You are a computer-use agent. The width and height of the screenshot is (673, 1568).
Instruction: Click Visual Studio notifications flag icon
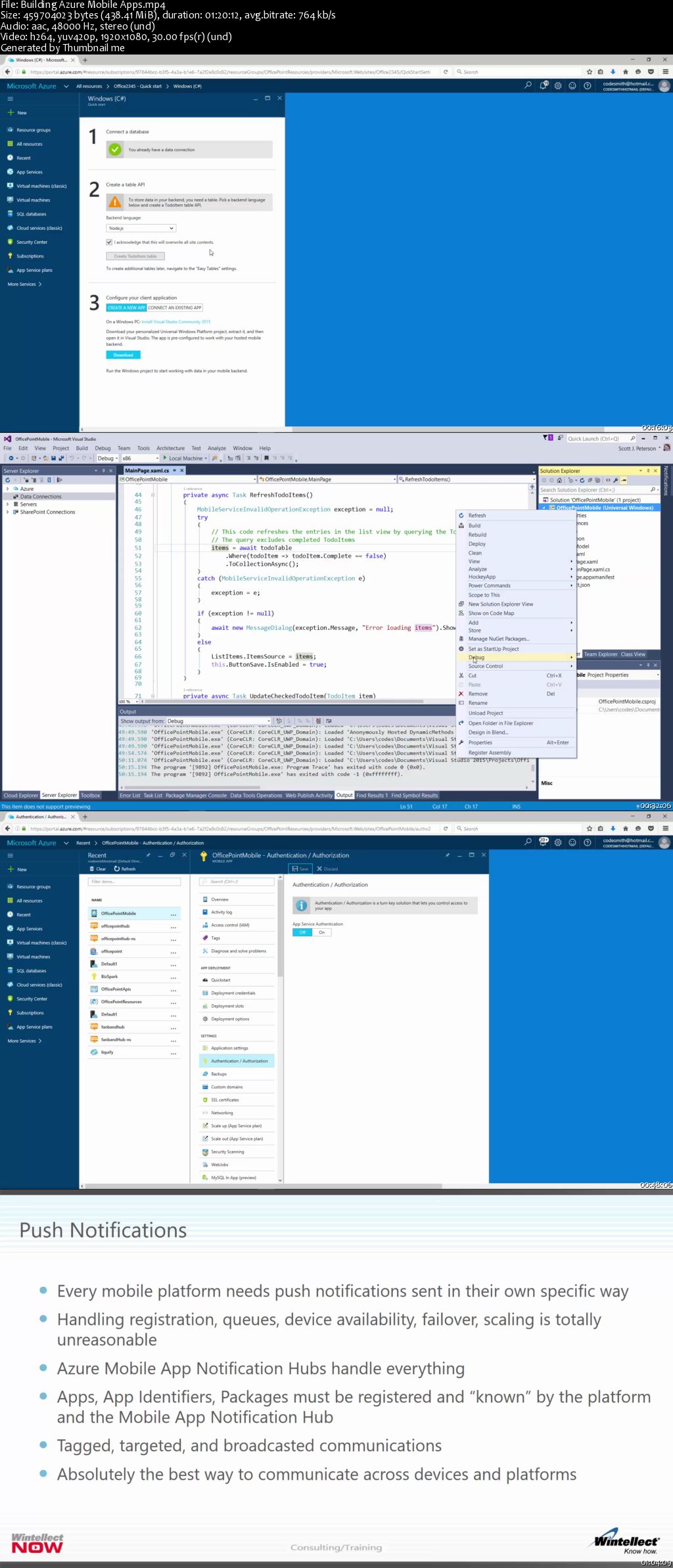(x=547, y=437)
